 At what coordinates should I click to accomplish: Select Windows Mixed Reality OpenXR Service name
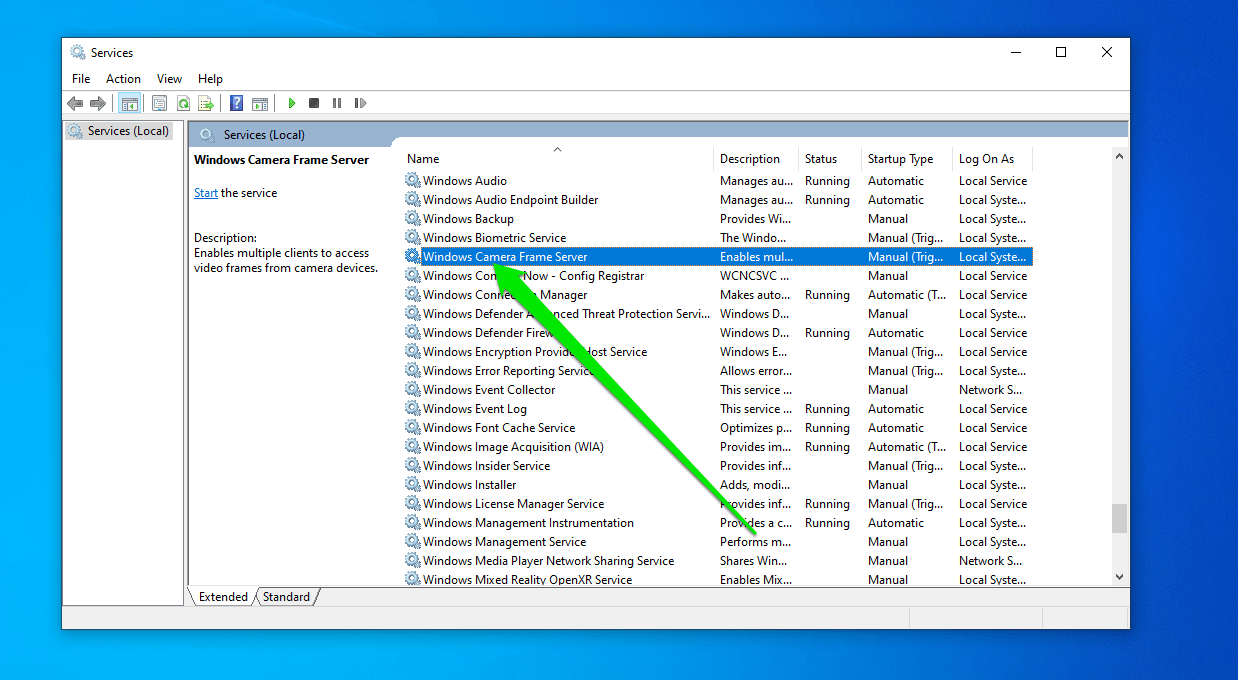pyautogui.click(x=527, y=580)
